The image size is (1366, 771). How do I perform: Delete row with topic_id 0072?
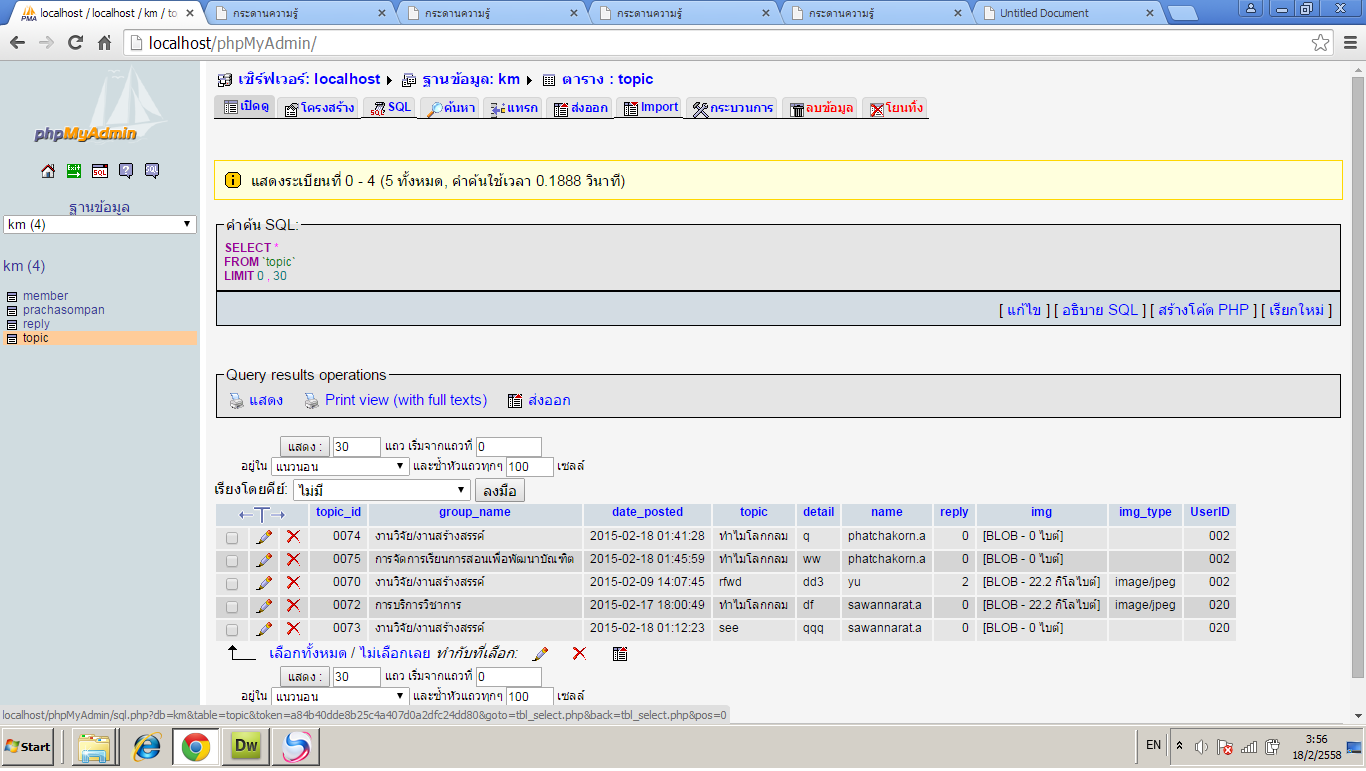pos(293,606)
